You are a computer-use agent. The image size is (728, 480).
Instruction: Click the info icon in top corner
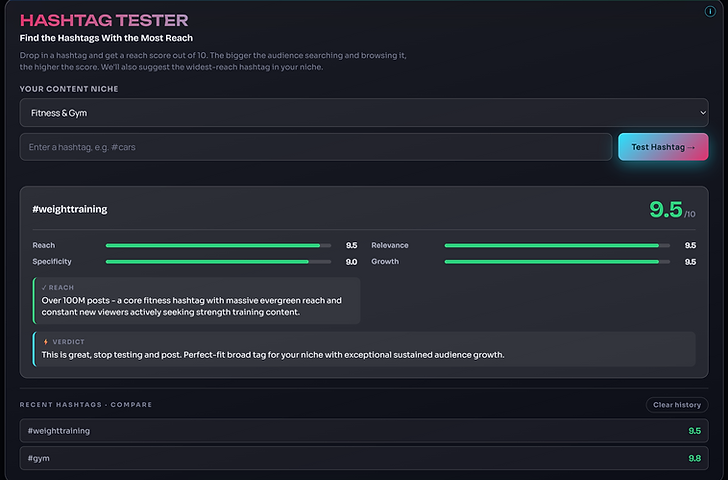[x=710, y=11]
